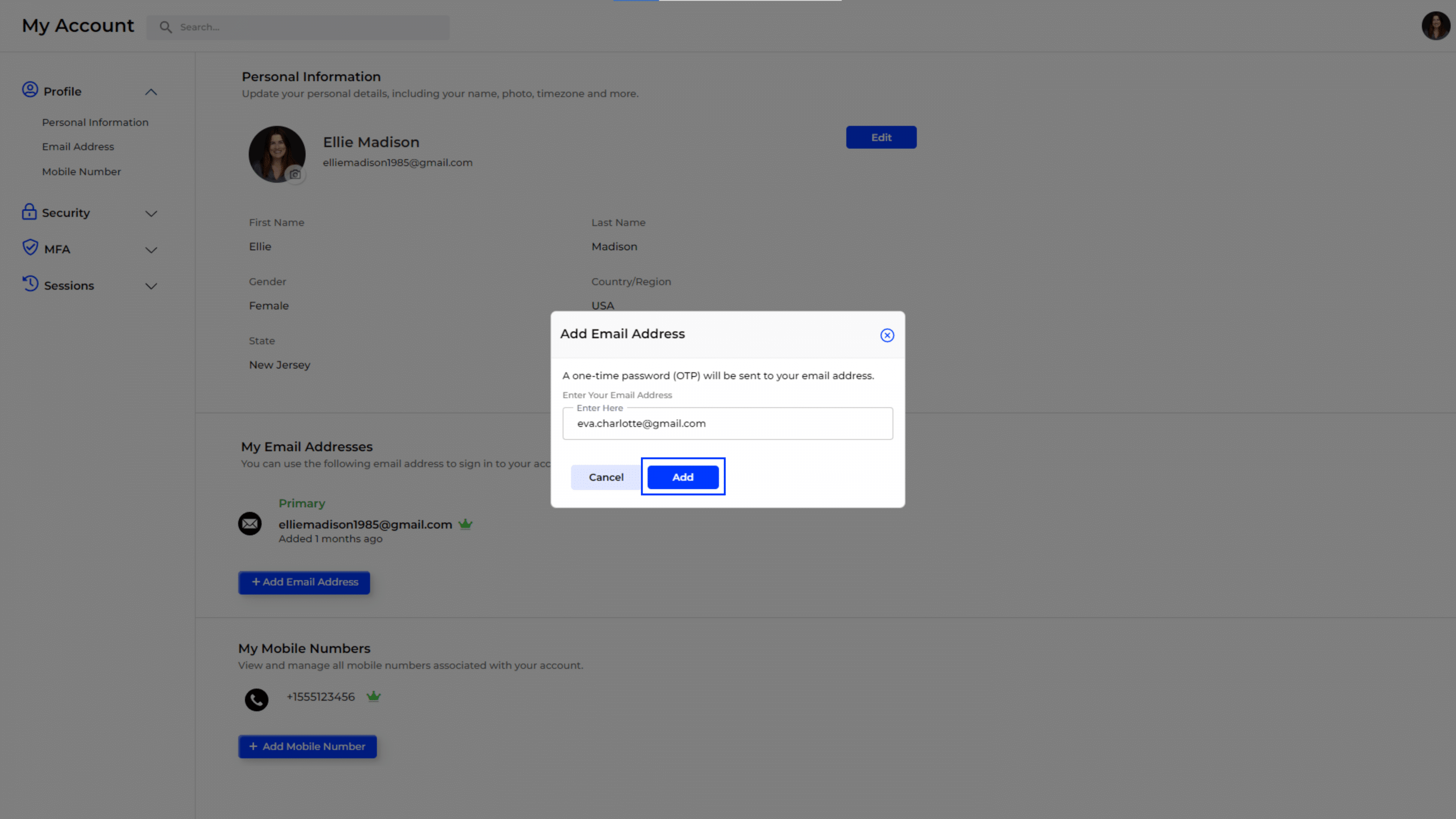Cancel the Add Email Address dialog
This screenshot has width=1456, height=819.
[x=606, y=477]
